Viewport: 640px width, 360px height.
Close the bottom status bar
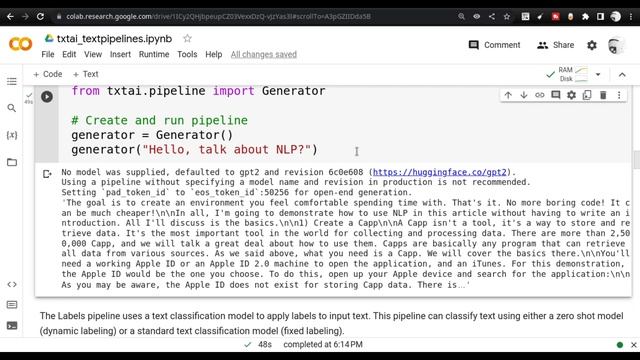pyautogui.click(x=633, y=345)
